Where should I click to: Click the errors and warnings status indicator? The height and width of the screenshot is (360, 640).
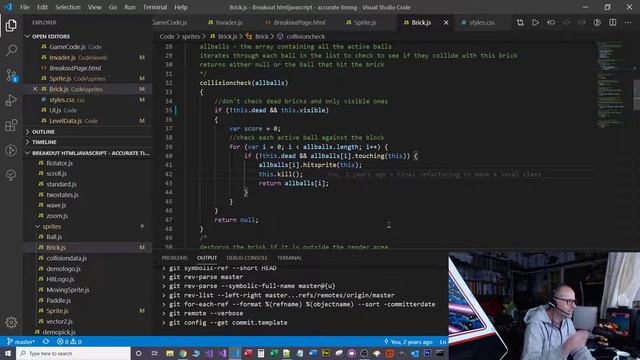click(x=69, y=342)
